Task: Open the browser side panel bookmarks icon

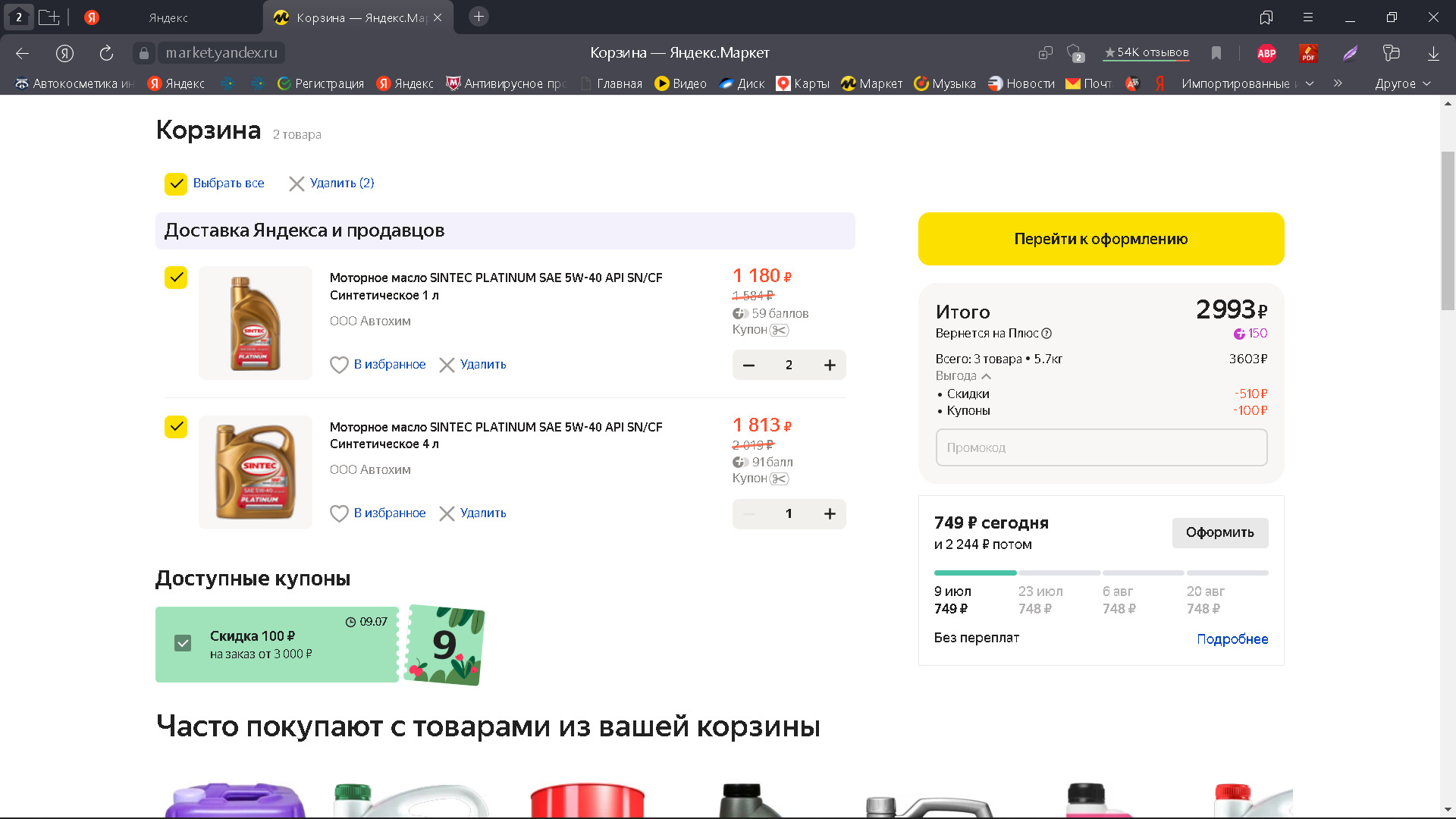Action: (1266, 17)
